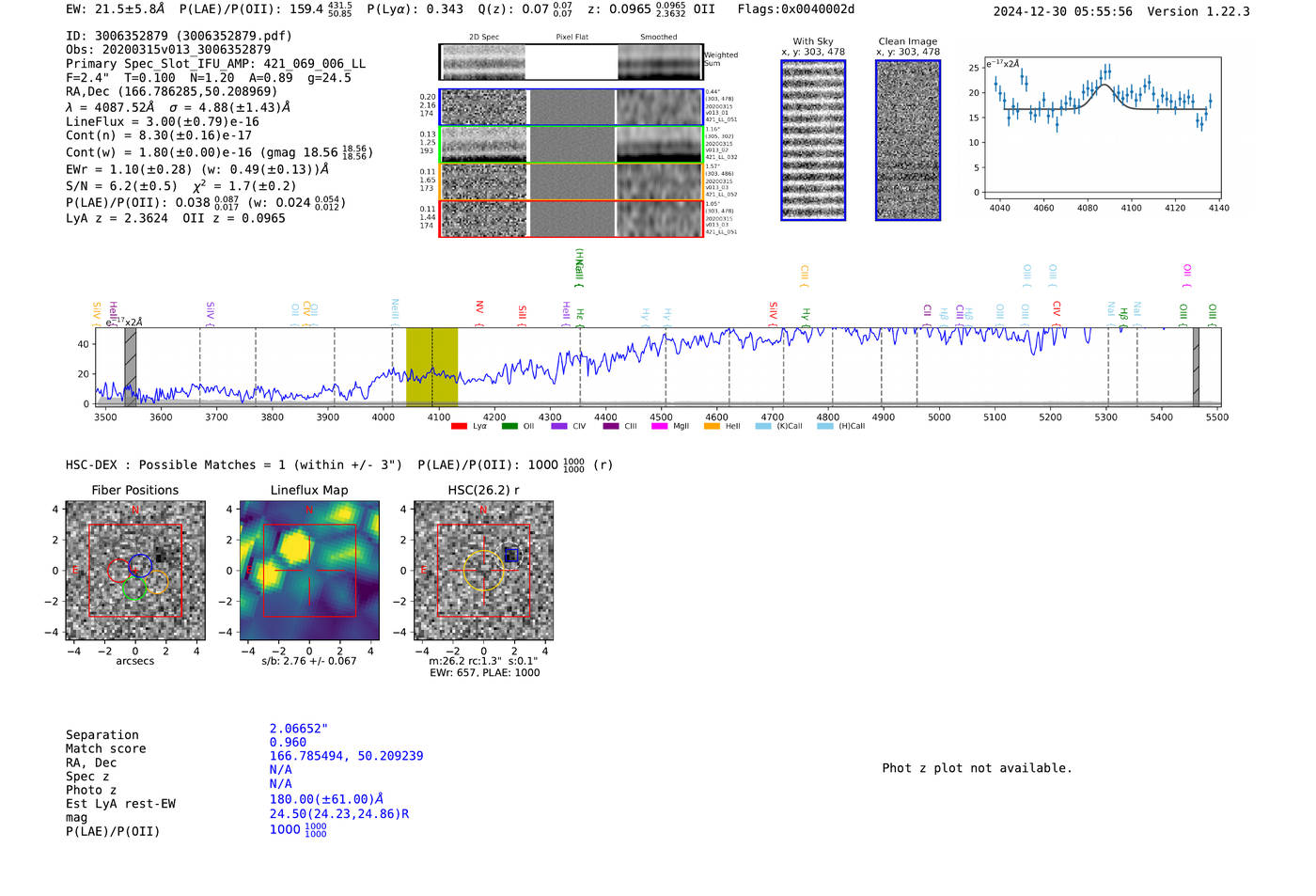The height and width of the screenshot is (896, 1316).
Task: Click the Obs 20200315v013 line
Action: 168,50
